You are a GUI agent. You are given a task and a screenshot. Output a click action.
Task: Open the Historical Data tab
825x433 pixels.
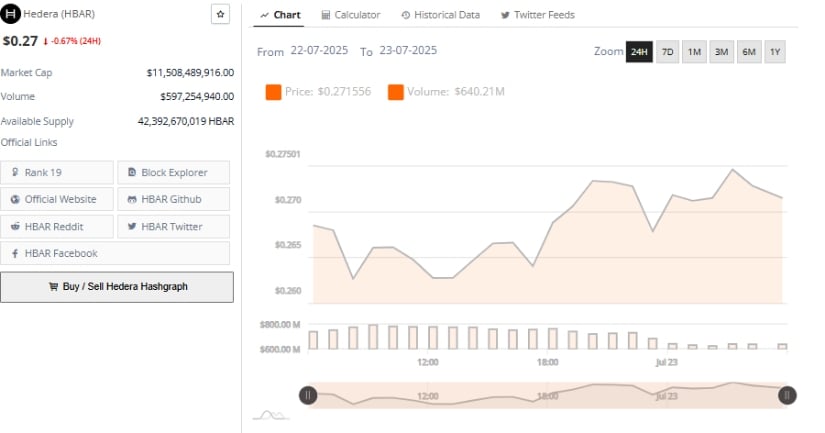point(441,15)
